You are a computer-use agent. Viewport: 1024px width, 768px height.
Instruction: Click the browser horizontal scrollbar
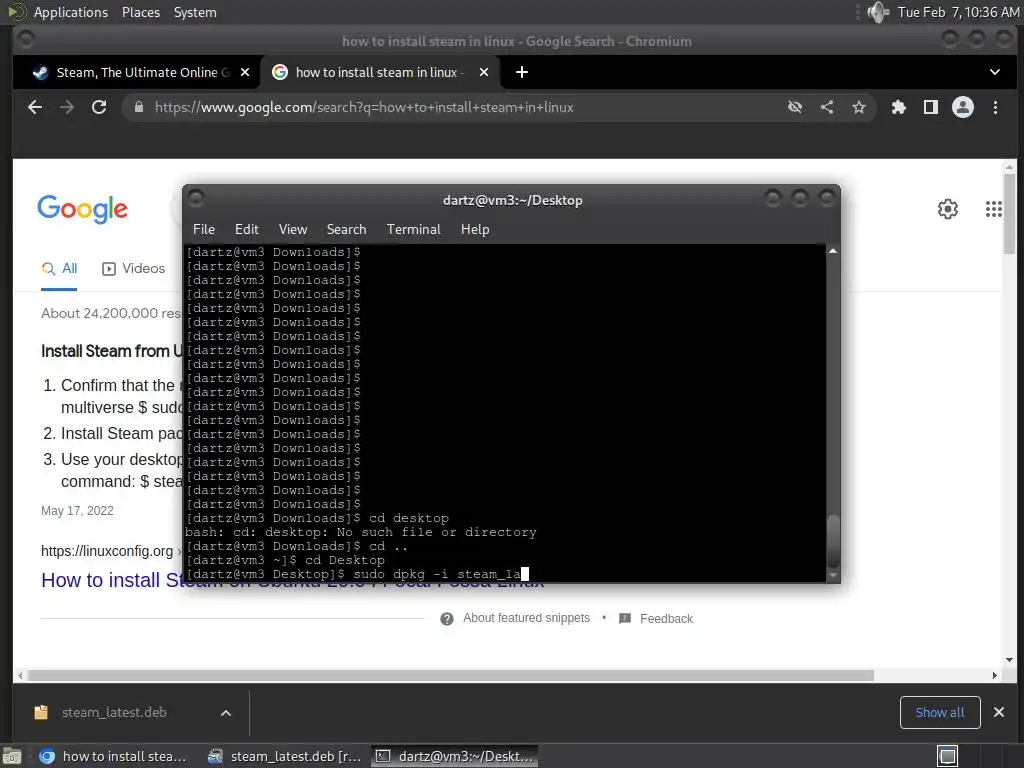(x=451, y=675)
